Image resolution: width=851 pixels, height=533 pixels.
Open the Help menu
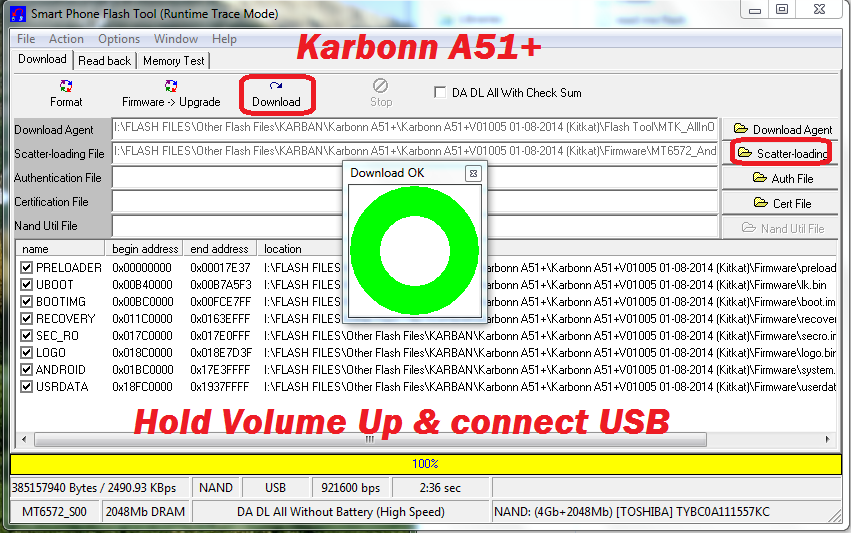coord(224,39)
